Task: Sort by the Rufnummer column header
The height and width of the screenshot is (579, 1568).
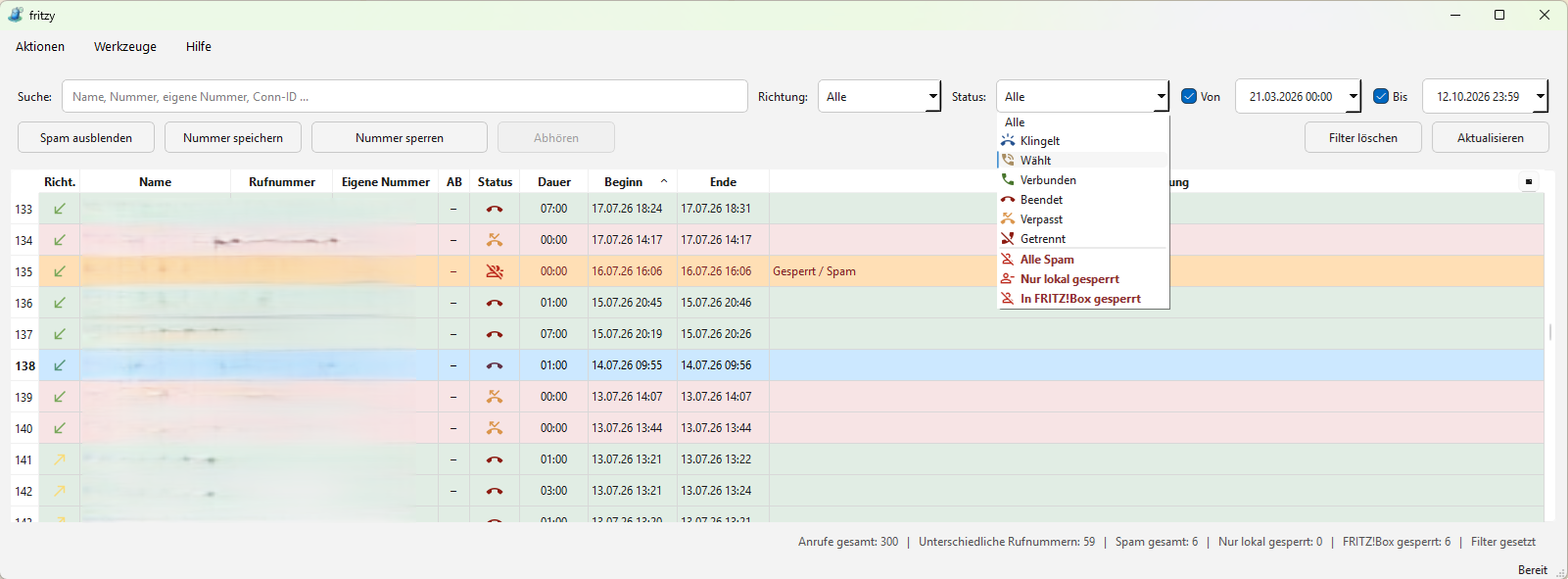Action: pyautogui.click(x=282, y=182)
